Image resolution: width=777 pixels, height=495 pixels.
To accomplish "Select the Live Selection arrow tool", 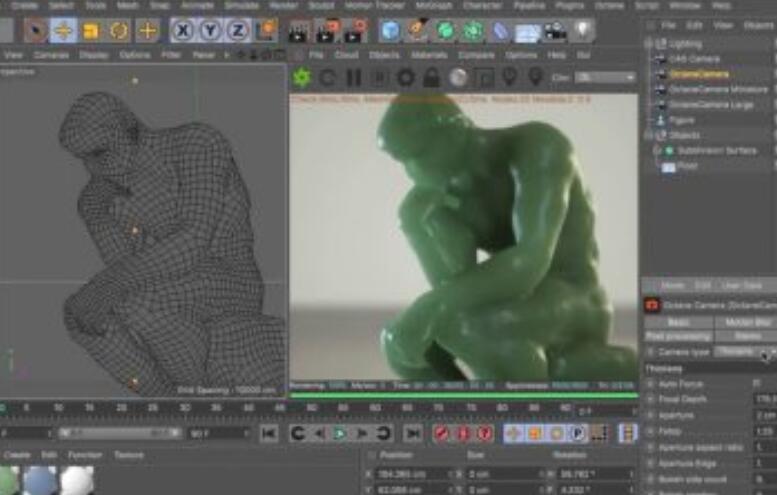I will (x=36, y=31).
